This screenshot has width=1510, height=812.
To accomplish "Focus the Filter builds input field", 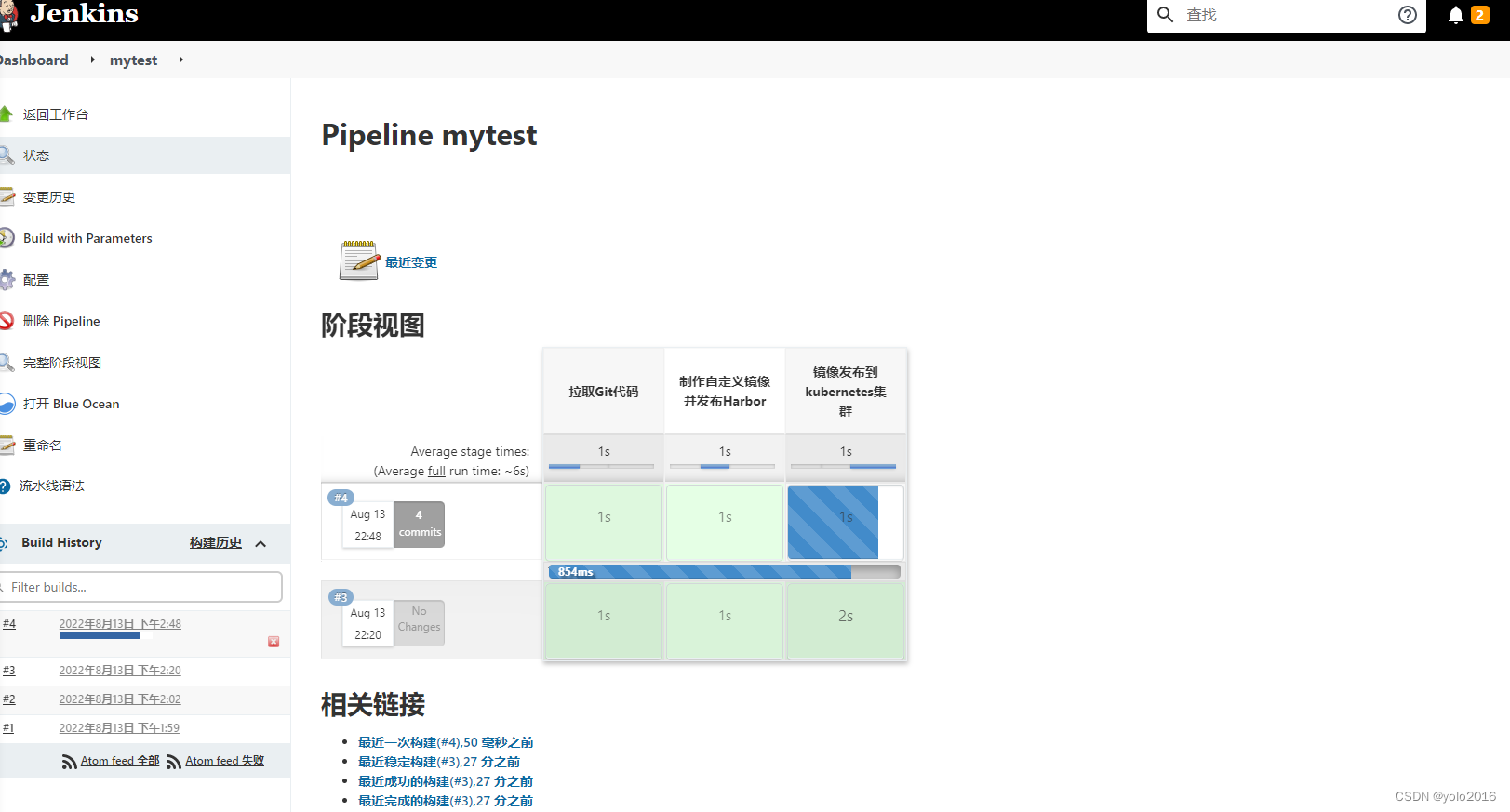I will [140, 587].
